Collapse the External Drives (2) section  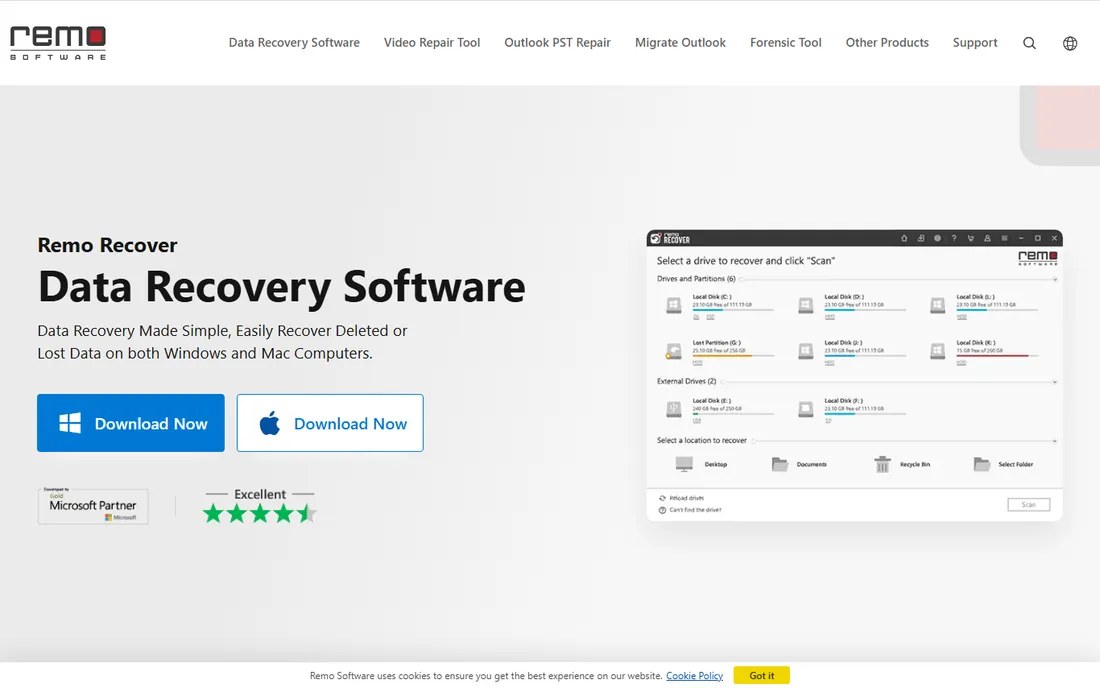(1055, 382)
